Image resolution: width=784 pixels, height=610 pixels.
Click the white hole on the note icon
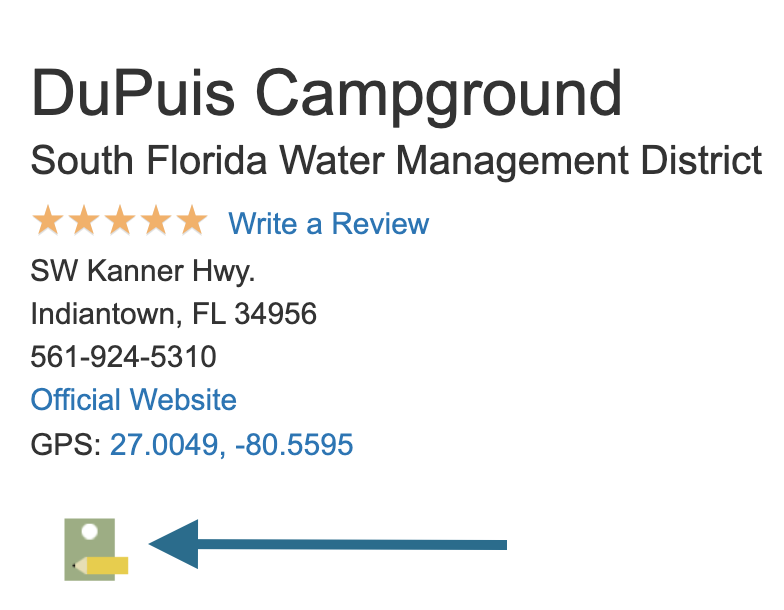click(90, 531)
